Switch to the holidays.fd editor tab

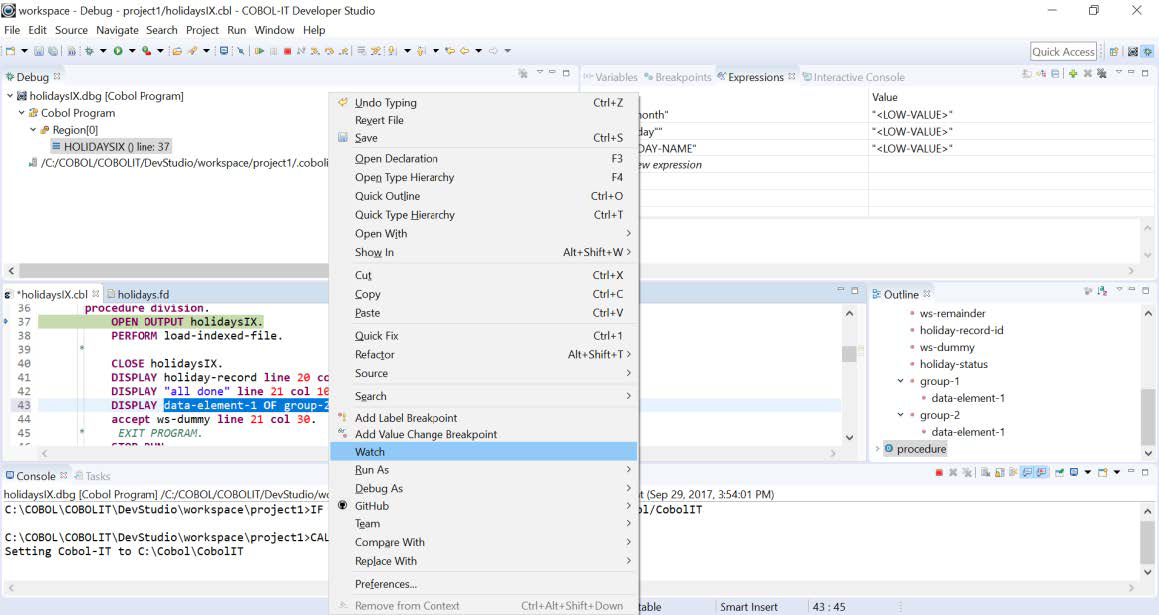(x=143, y=295)
